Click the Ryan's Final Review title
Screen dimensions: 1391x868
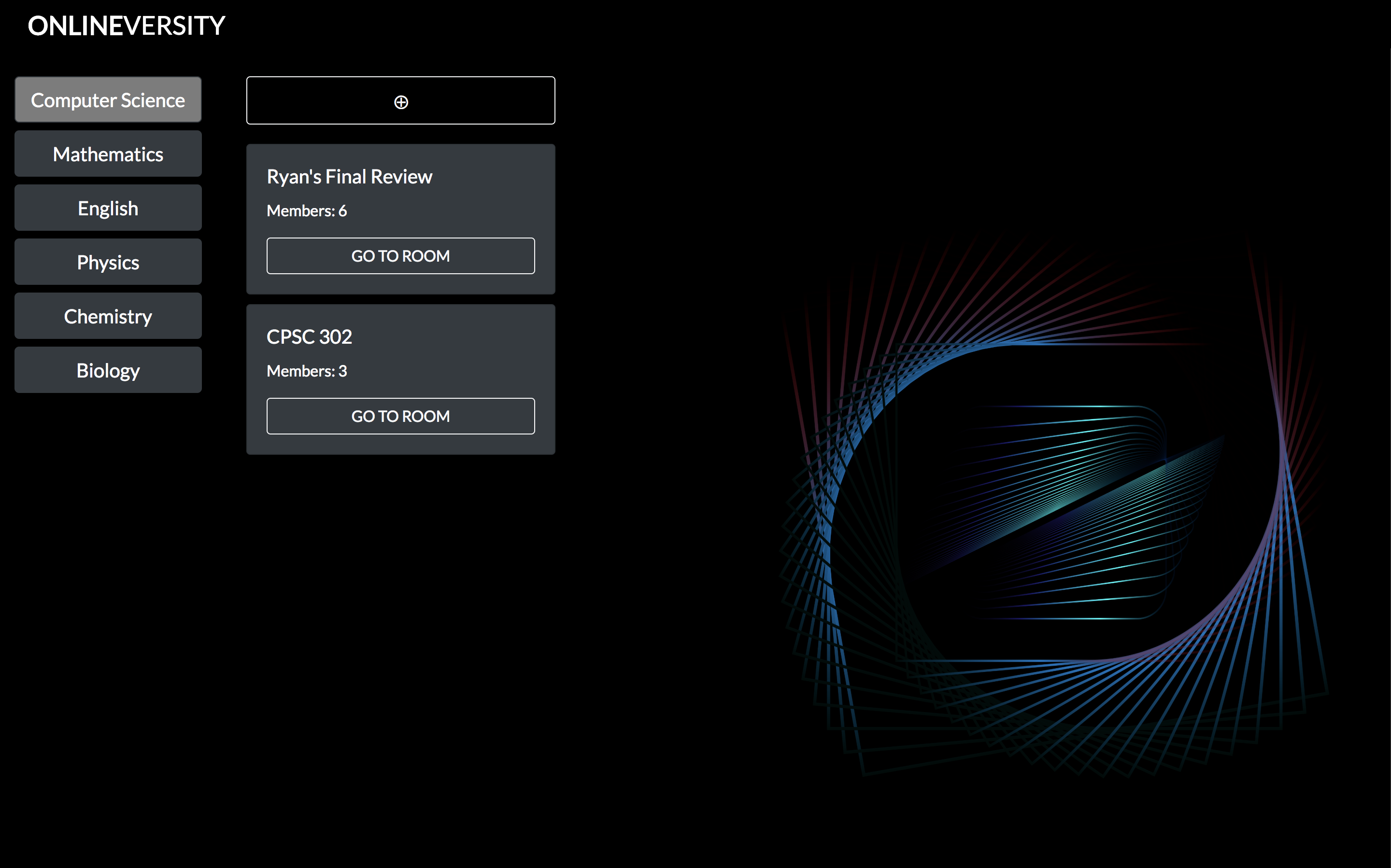click(349, 176)
